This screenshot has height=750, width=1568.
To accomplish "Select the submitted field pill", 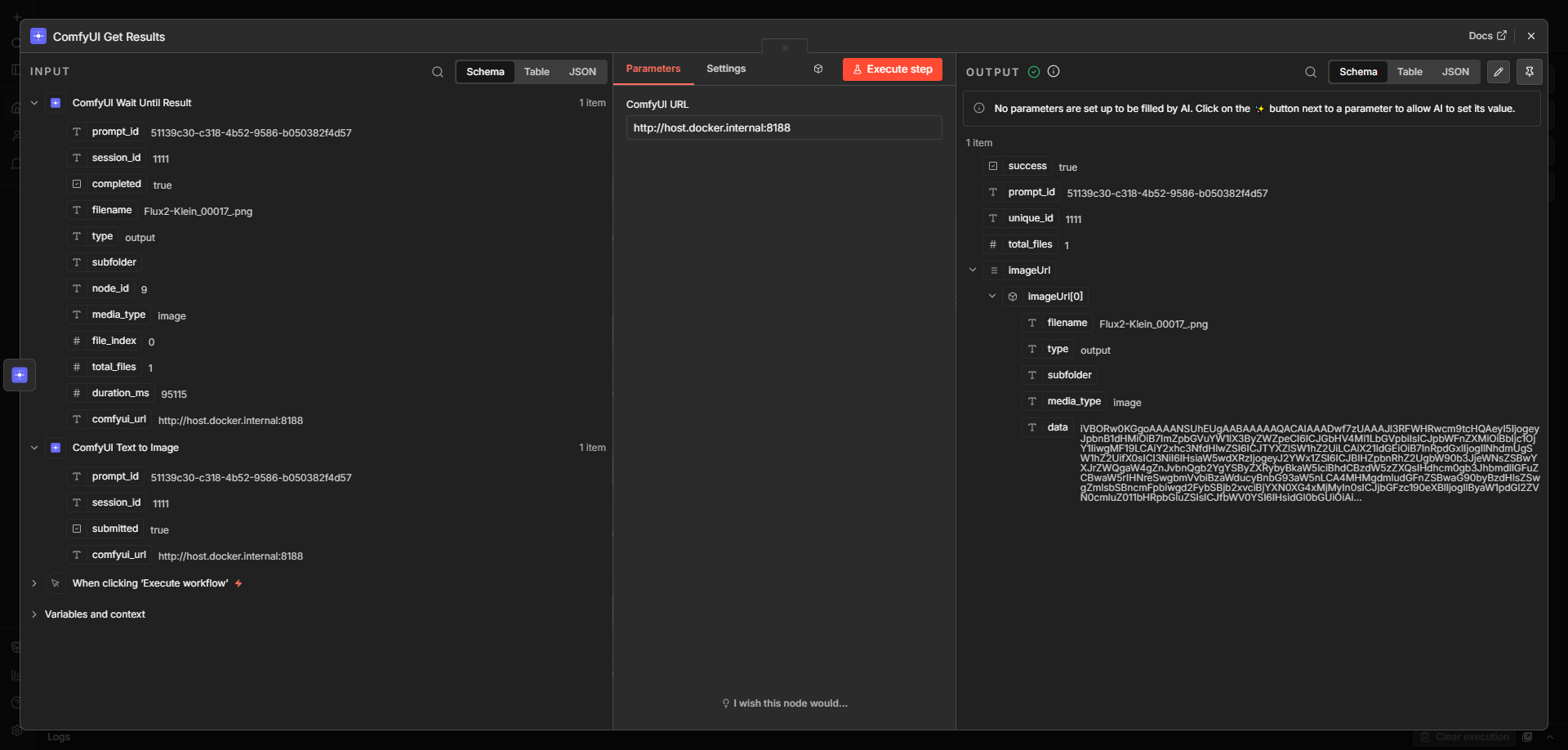I will point(105,529).
